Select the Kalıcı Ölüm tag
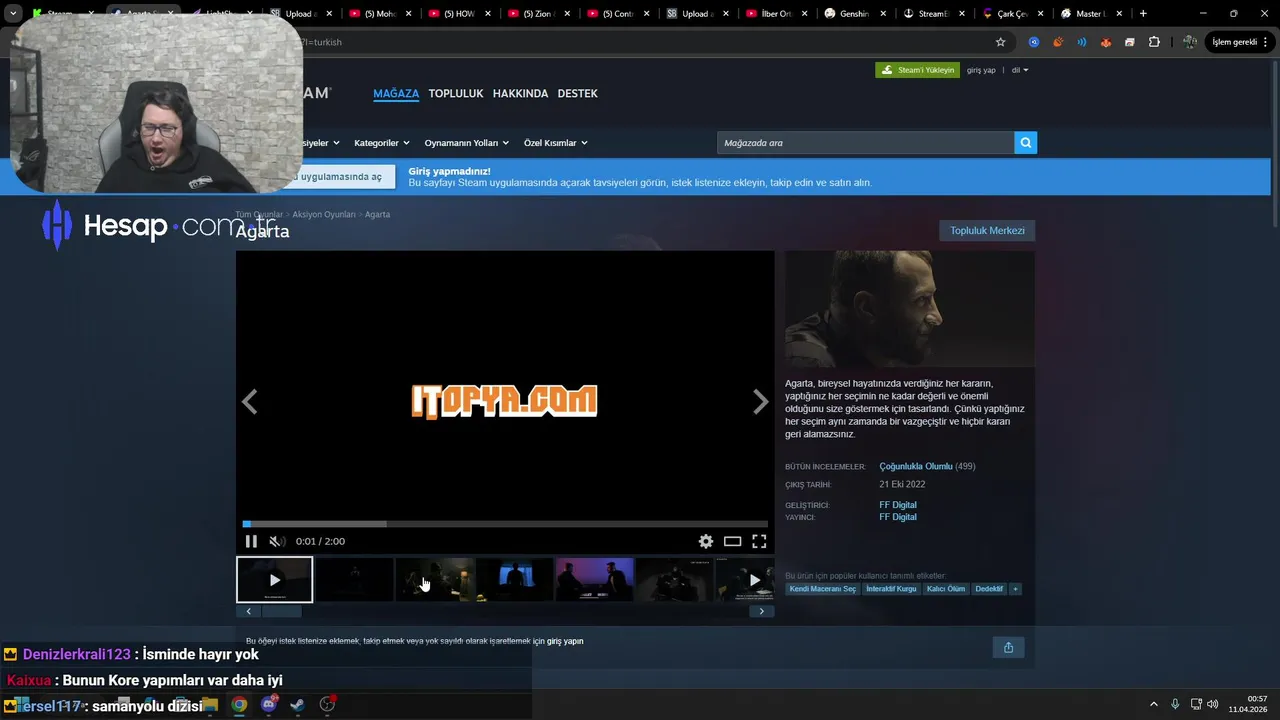The height and width of the screenshot is (720, 1280). (x=946, y=589)
